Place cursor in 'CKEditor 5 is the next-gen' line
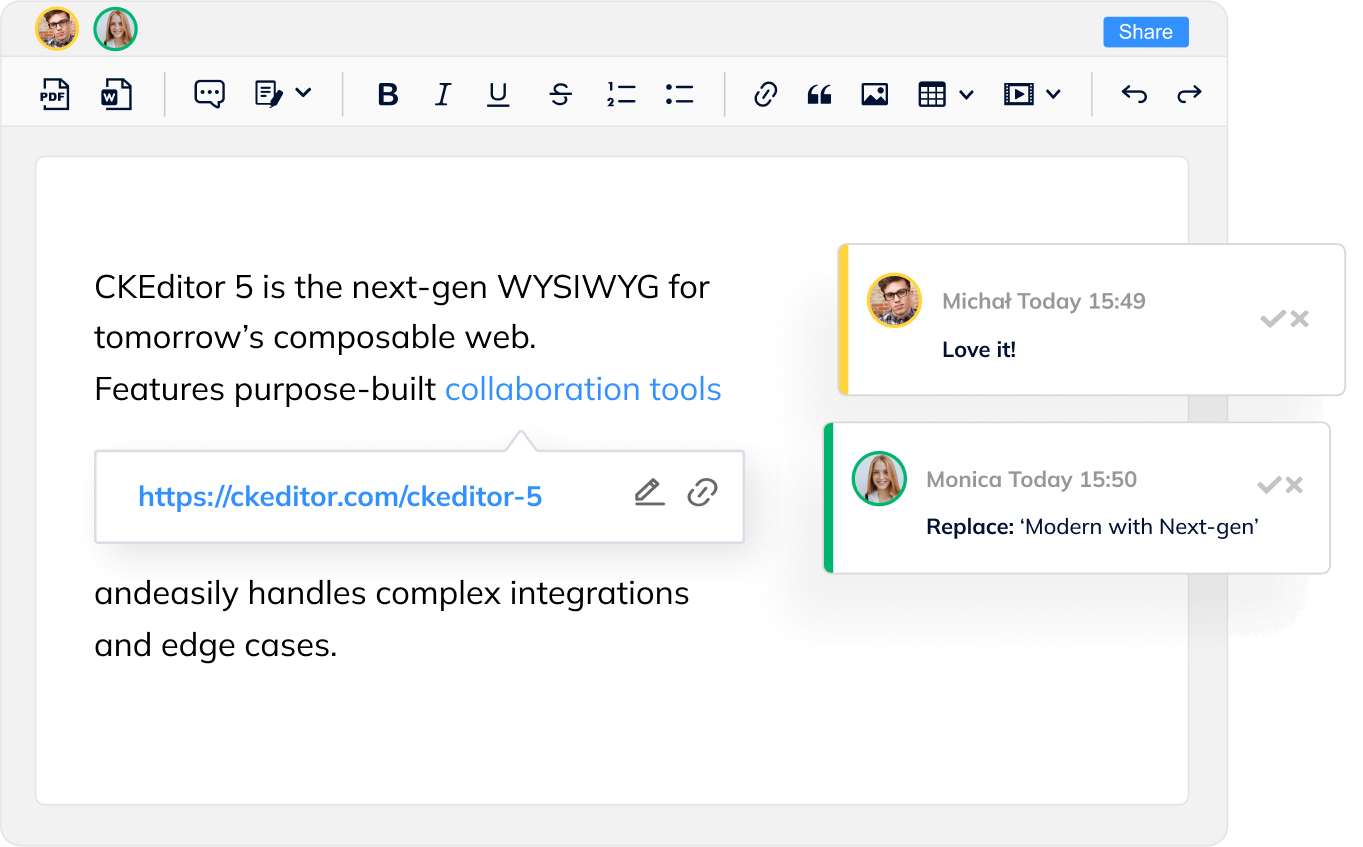This screenshot has height=847, width=1363. click(x=402, y=287)
